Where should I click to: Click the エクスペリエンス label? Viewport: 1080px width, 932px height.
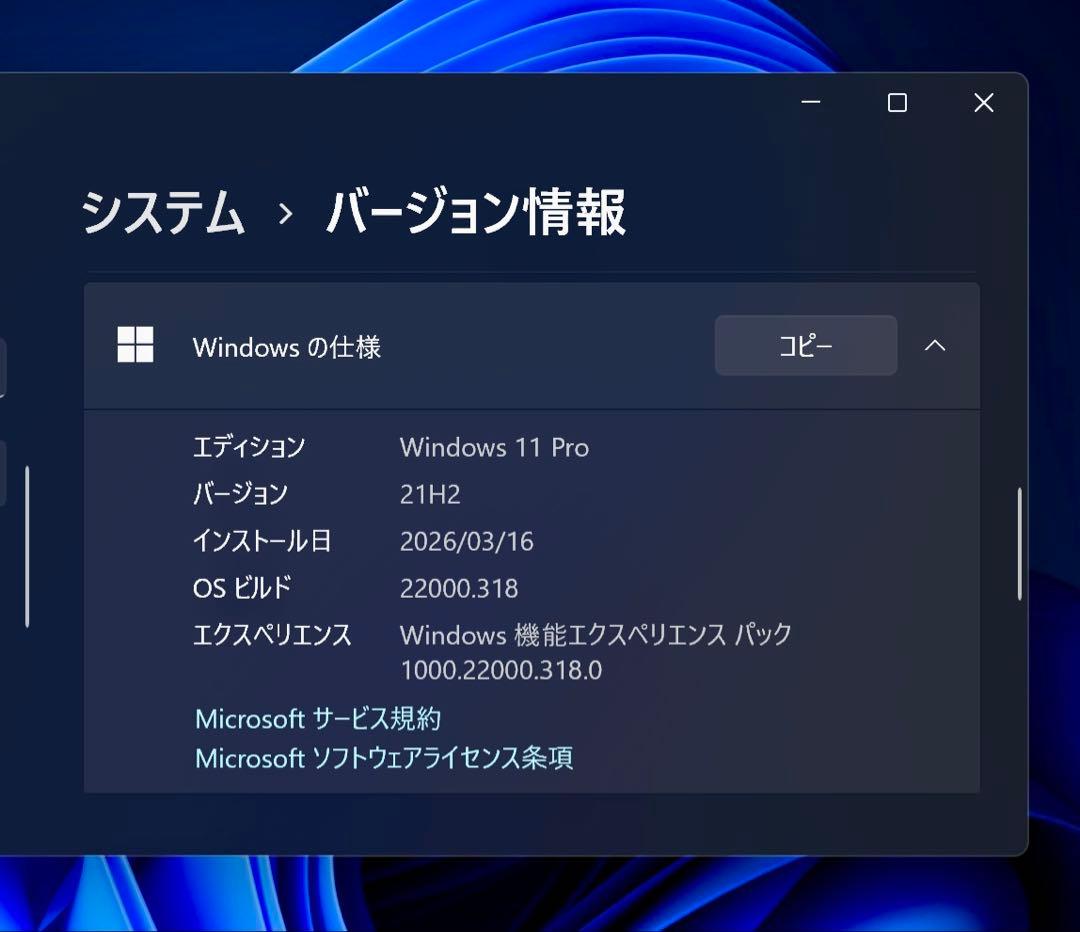click(272, 634)
